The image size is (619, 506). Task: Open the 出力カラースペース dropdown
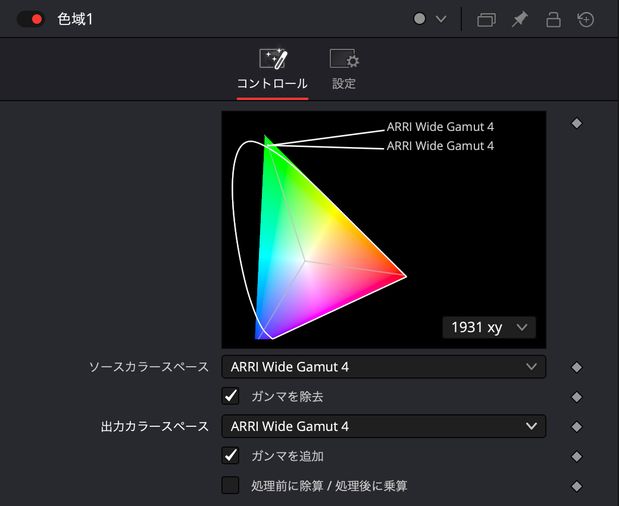click(x=384, y=426)
